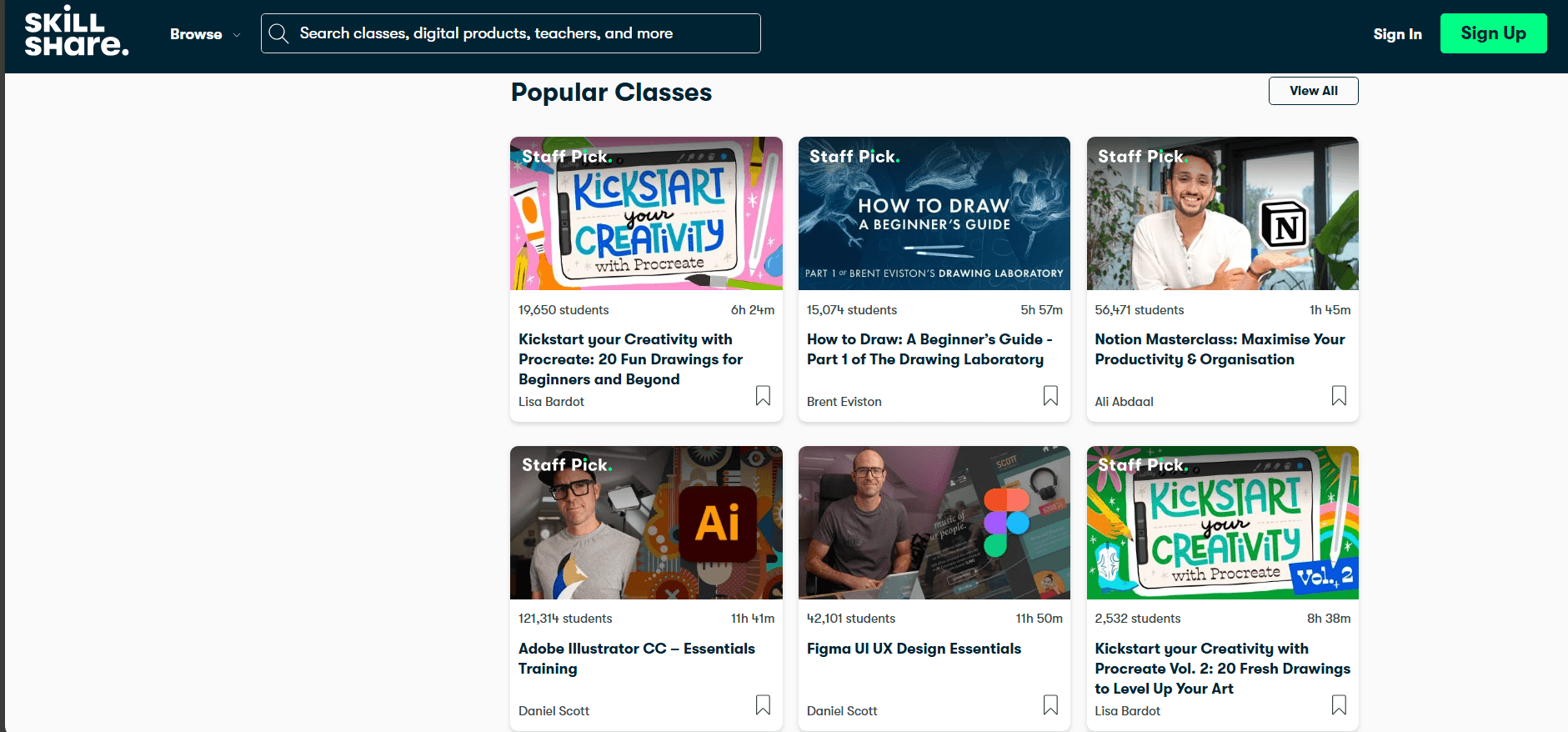Open the Adobe Illustrator class thumbnail
1568x732 pixels.
point(646,523)
